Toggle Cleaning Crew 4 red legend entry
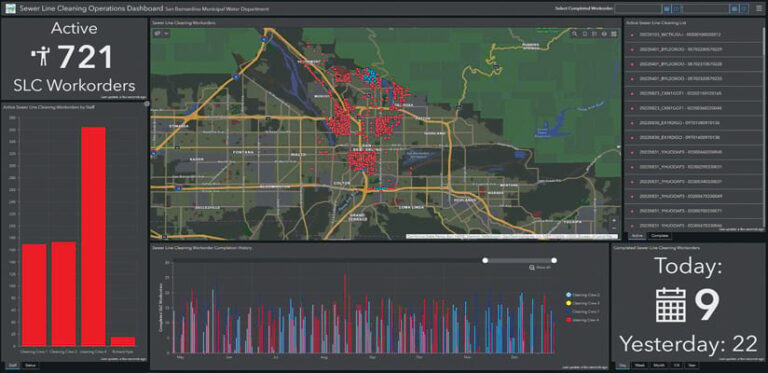This screenshot has width=768, height=373. [x=582, y=320]
